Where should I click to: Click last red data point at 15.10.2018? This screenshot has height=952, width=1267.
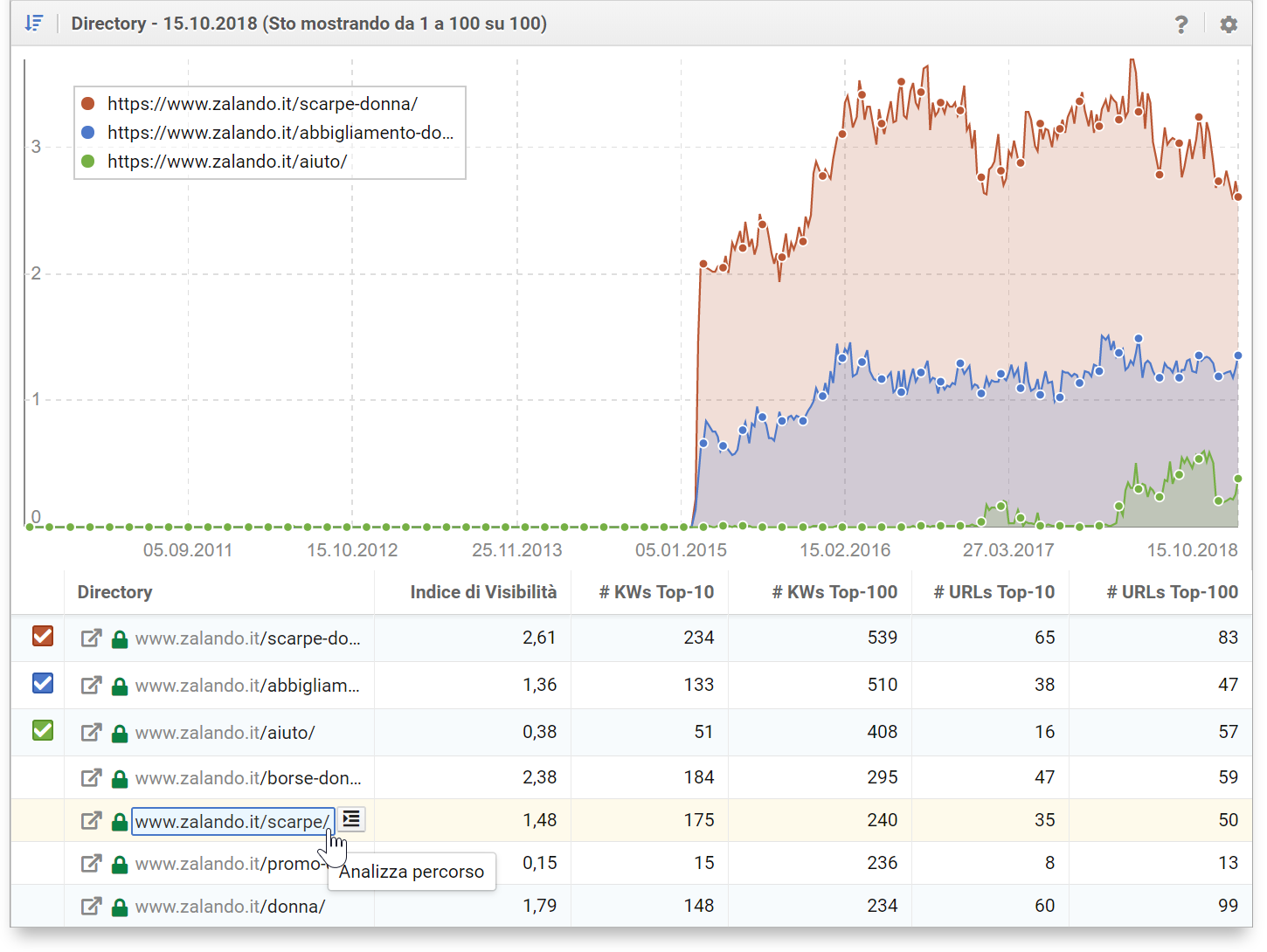click(x=1237, y=197)
